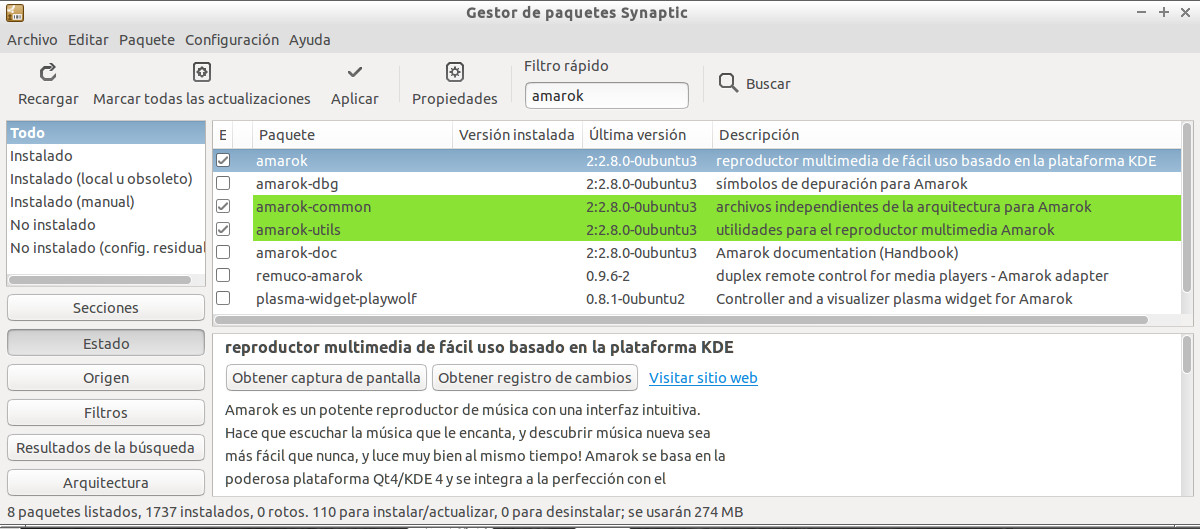This screenshot has height=529, width=1200.
Task: Open the Archivo menu
Action: [x=32, y=40]
